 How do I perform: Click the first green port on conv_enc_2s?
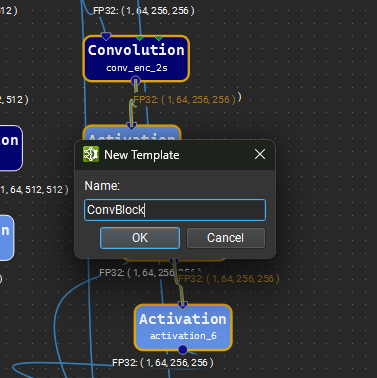coord(140,38)
